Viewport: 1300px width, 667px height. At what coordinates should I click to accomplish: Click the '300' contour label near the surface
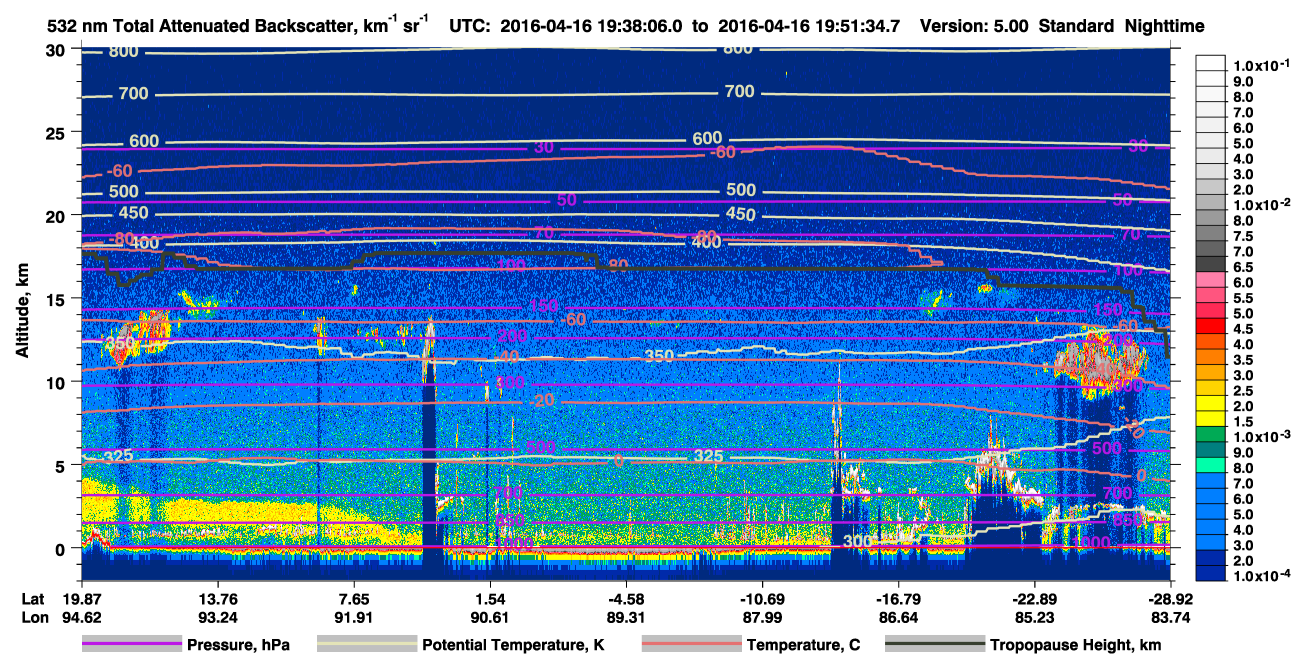pos(859,541)
